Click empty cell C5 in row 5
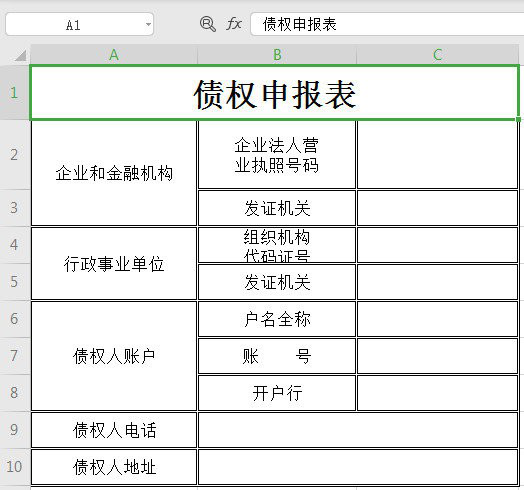This screenshot has height=490, width=524. tap(437, 282)
